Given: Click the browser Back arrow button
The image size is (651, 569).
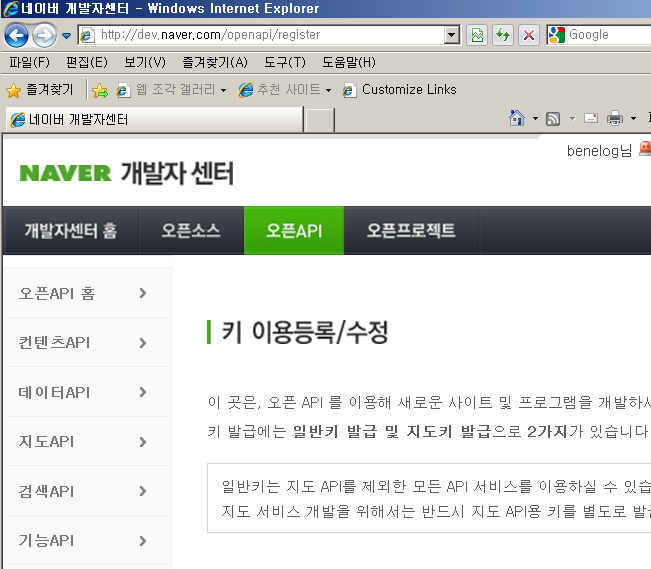Looking at the screenshot, I should tap(16, 35).
